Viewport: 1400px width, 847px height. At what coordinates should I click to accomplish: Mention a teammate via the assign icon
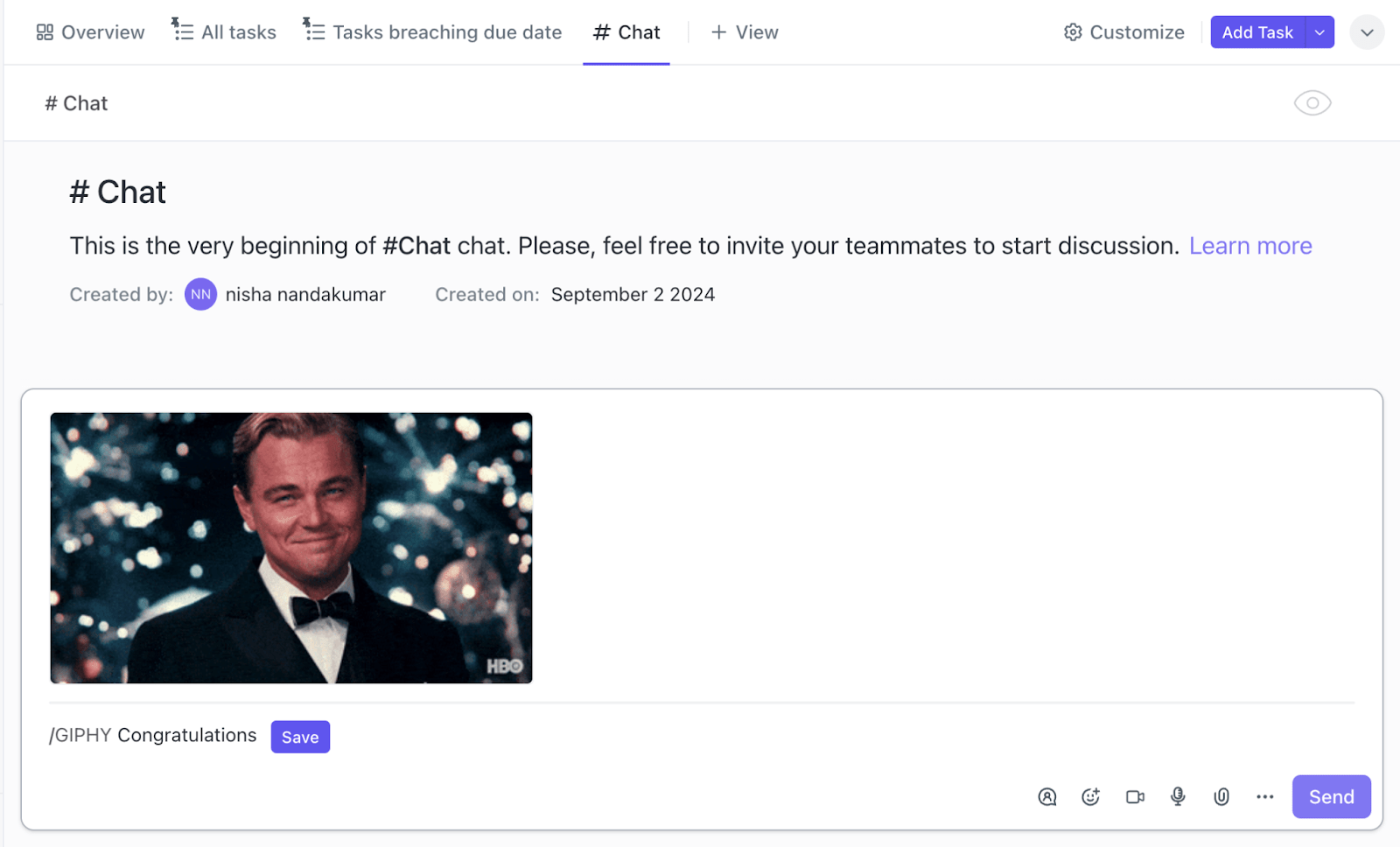tap(1046, 797)
